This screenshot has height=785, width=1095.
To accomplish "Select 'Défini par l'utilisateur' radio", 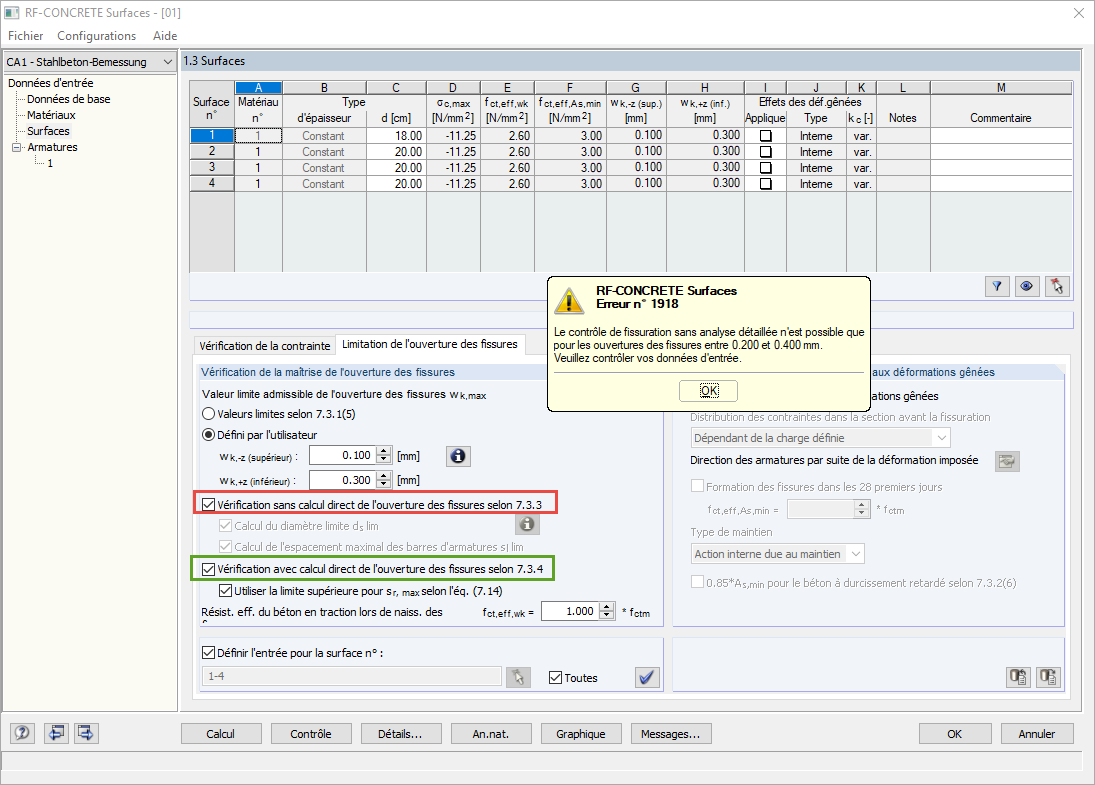I will 208,435.
